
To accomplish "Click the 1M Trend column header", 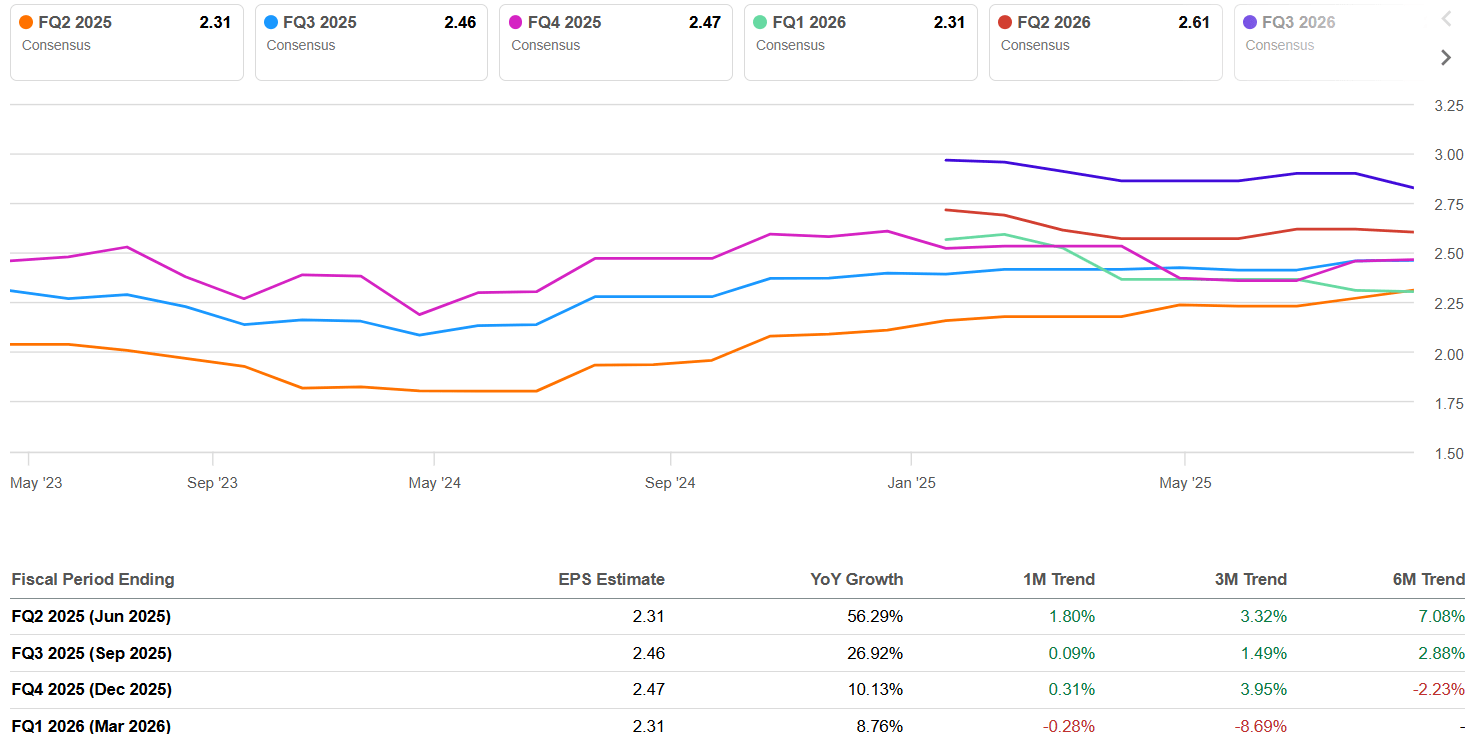I will coord(1059,579).
